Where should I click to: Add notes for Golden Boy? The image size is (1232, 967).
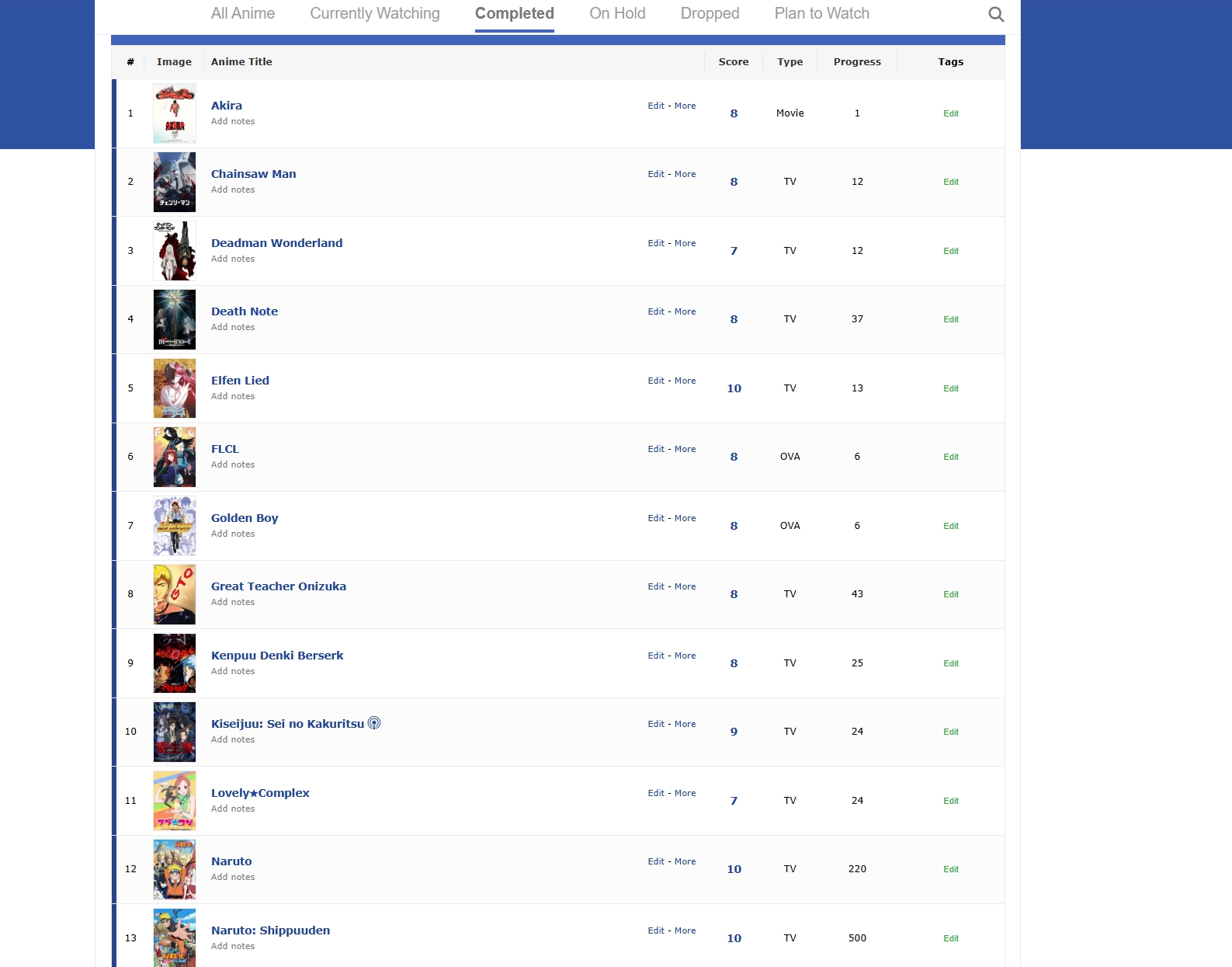233,534
